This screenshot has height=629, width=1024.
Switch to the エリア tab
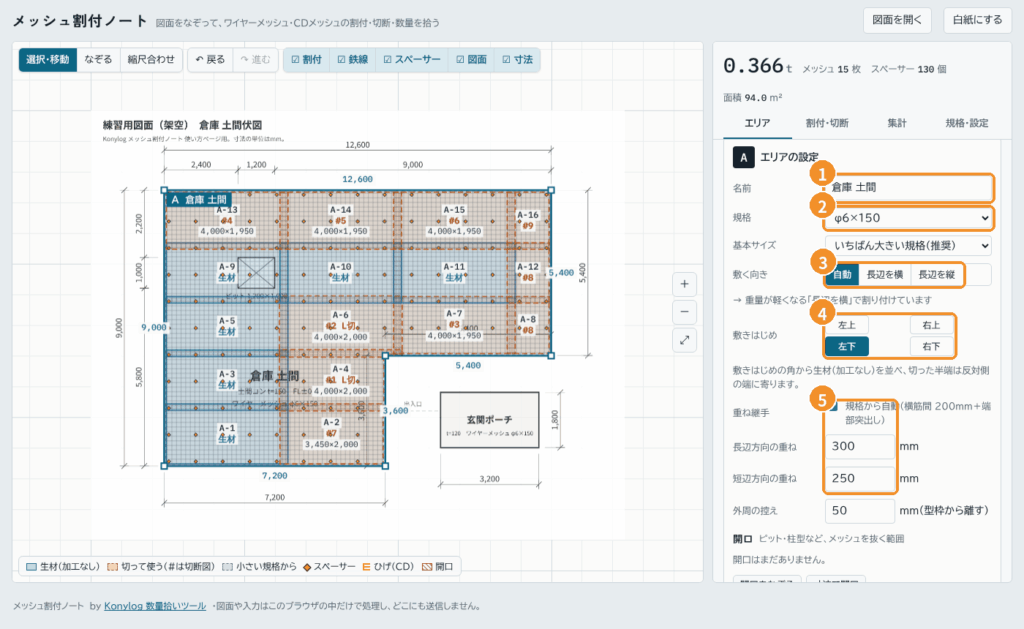pos(758,123)
